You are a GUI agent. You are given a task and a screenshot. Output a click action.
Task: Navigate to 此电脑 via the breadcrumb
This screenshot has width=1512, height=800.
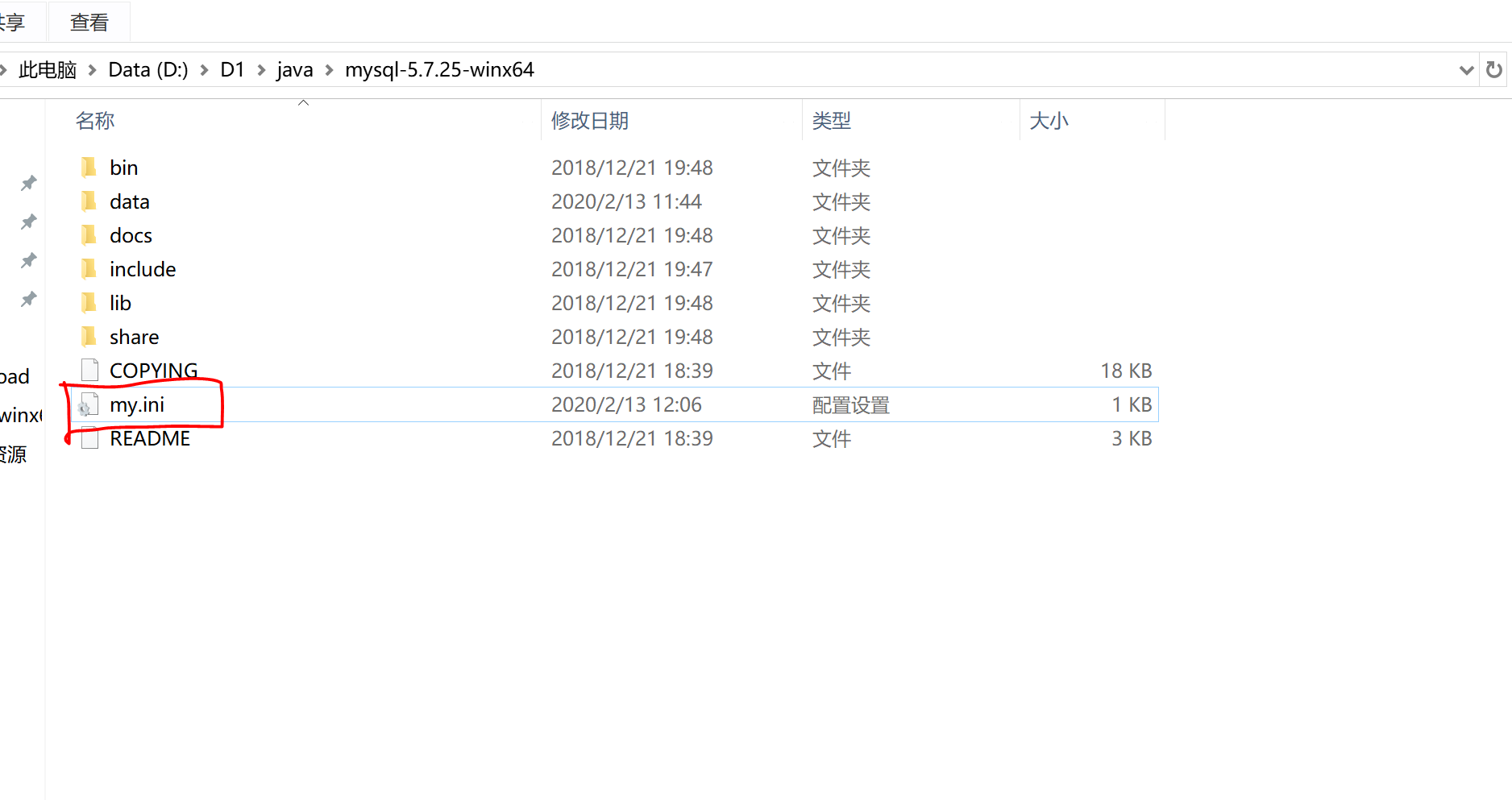tap(48, 69)
